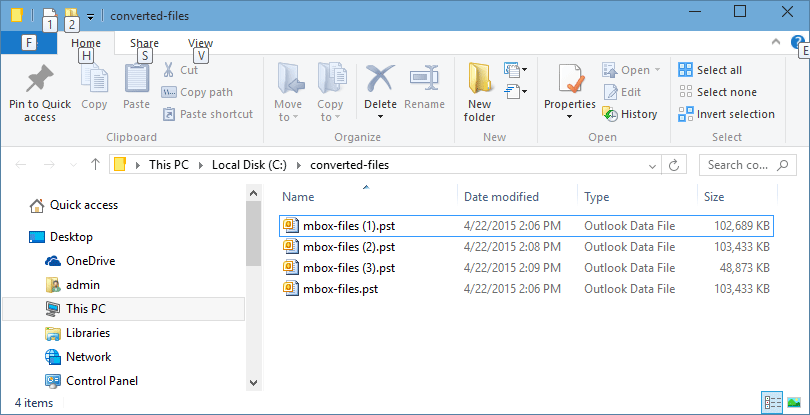Click Invert selection in ribbon
This screenshot has height=415, width=810.
[x=726, y=114]
